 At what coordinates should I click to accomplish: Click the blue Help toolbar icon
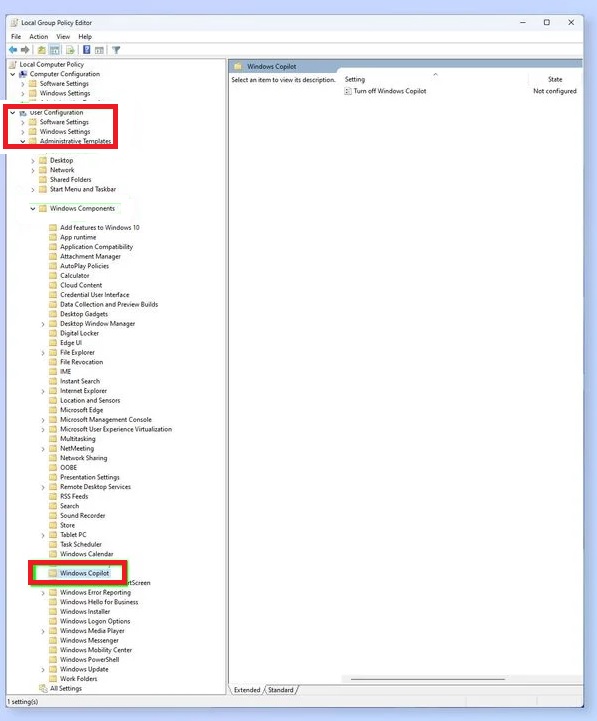(x=86, y=50)
